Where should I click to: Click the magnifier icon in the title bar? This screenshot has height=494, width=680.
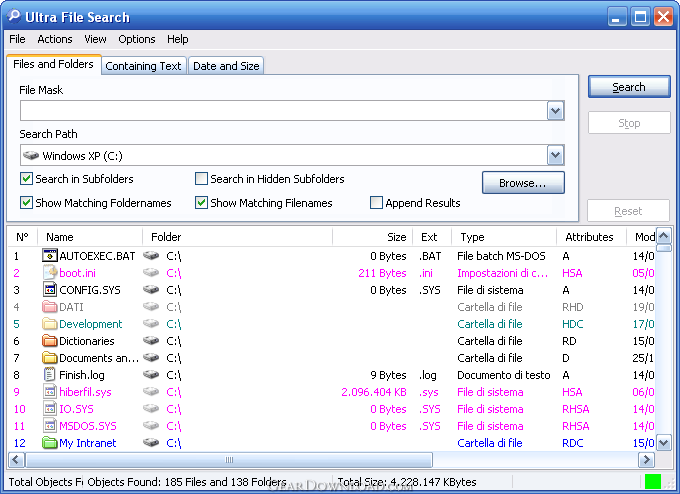(14, 16)
